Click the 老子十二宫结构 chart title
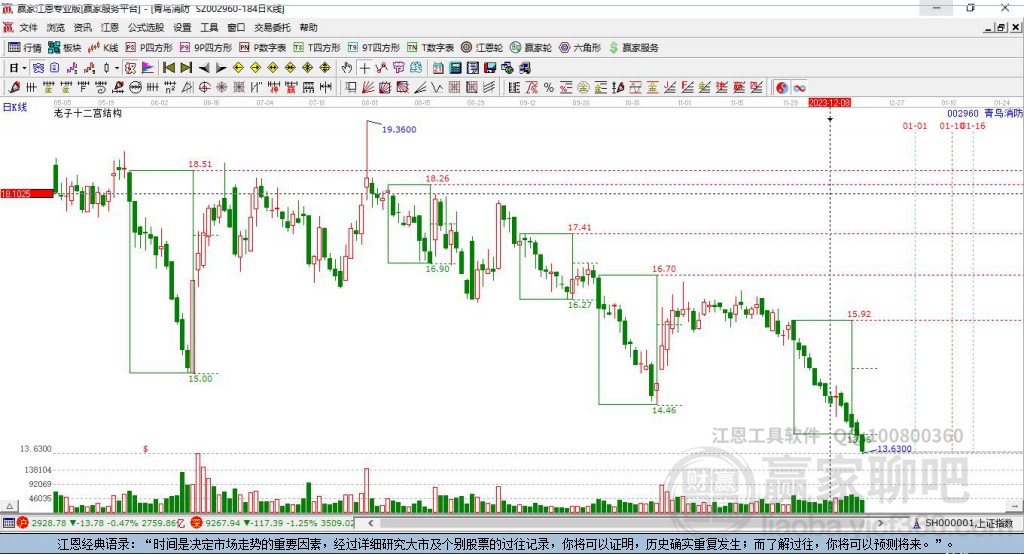Viewport: 1024px width, 554px height. tap(88, 113)
